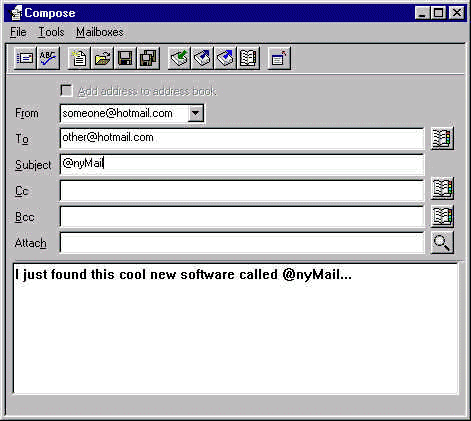This screenshot has height=421, width=471.
Task: Open the address book icon in toolbar
Action: [248, 58]
